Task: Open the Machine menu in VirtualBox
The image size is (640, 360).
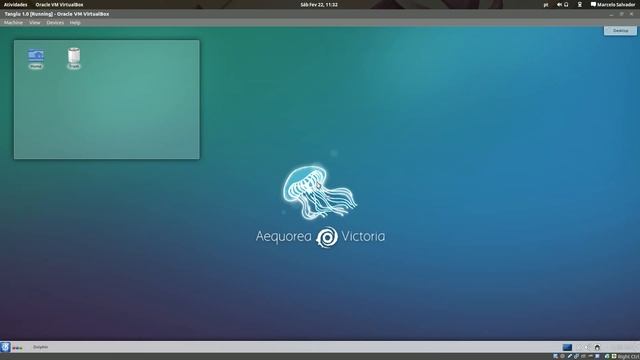Action: click(x=13, y=23)
